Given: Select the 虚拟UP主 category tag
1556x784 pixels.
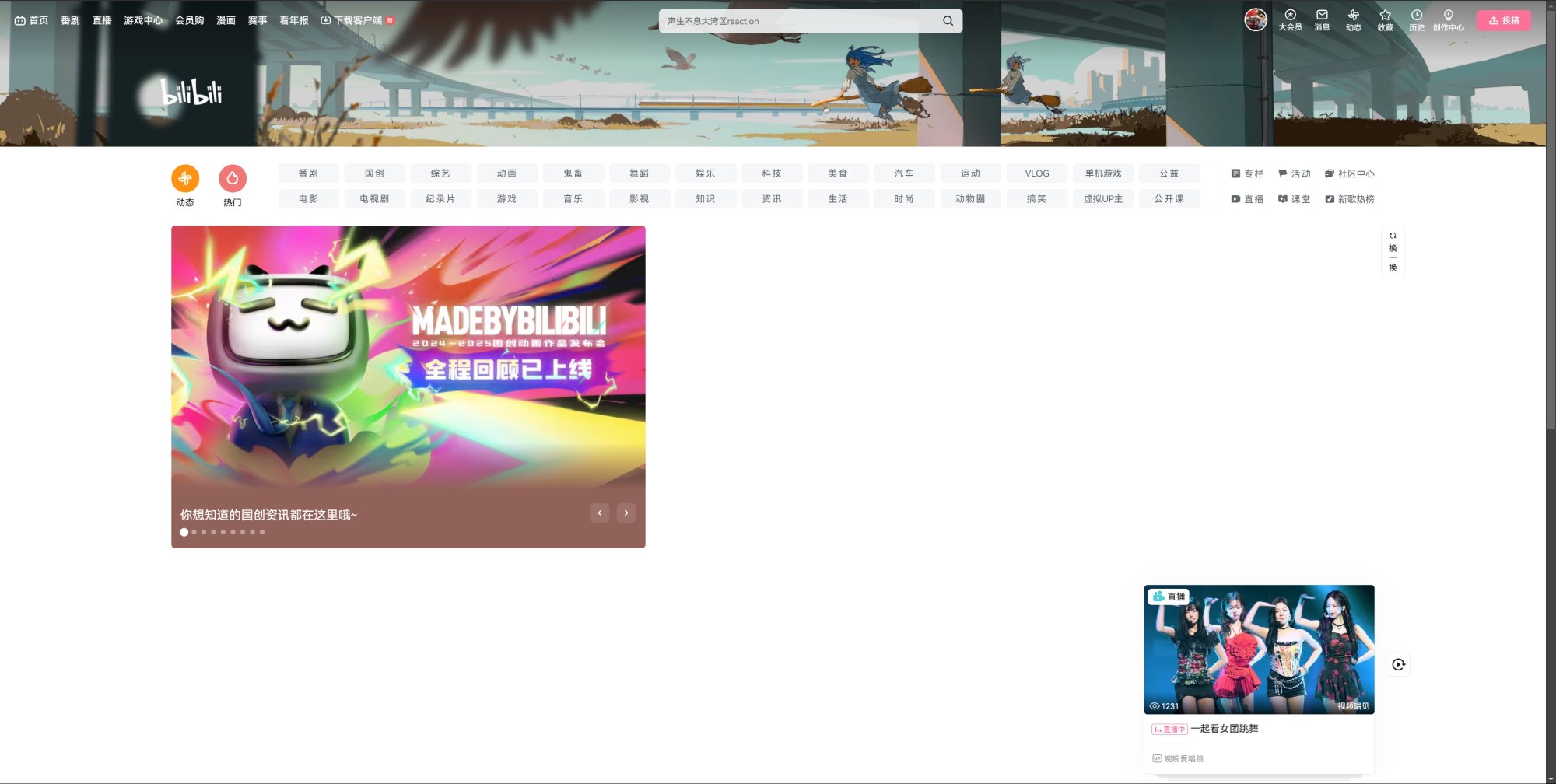Looking at the screenshot, I should (x=1103, y=199).
